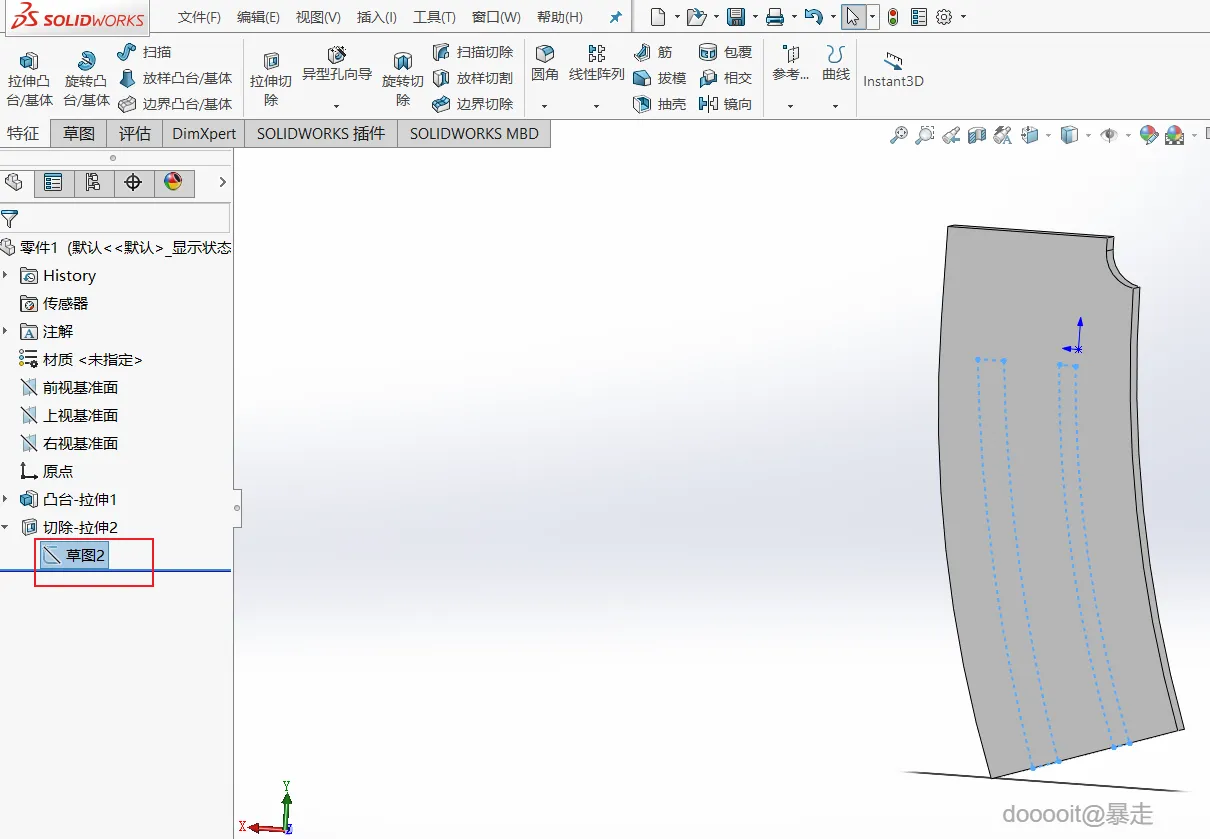Image resolution: width=1210 pixels, height=839 pixels.
Task: Toggle the pin for the menu bar
Action: (x=615, y=17)
